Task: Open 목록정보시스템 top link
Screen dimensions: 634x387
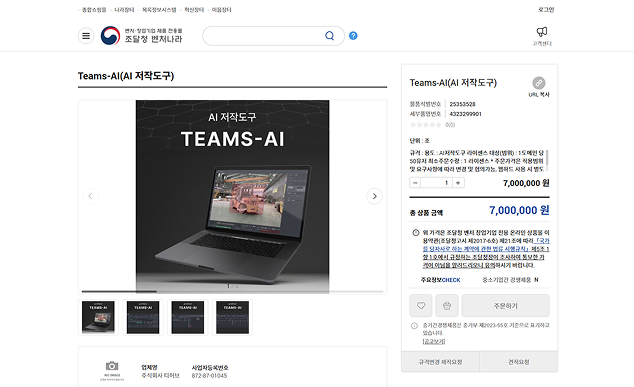Action: [159, 10]
